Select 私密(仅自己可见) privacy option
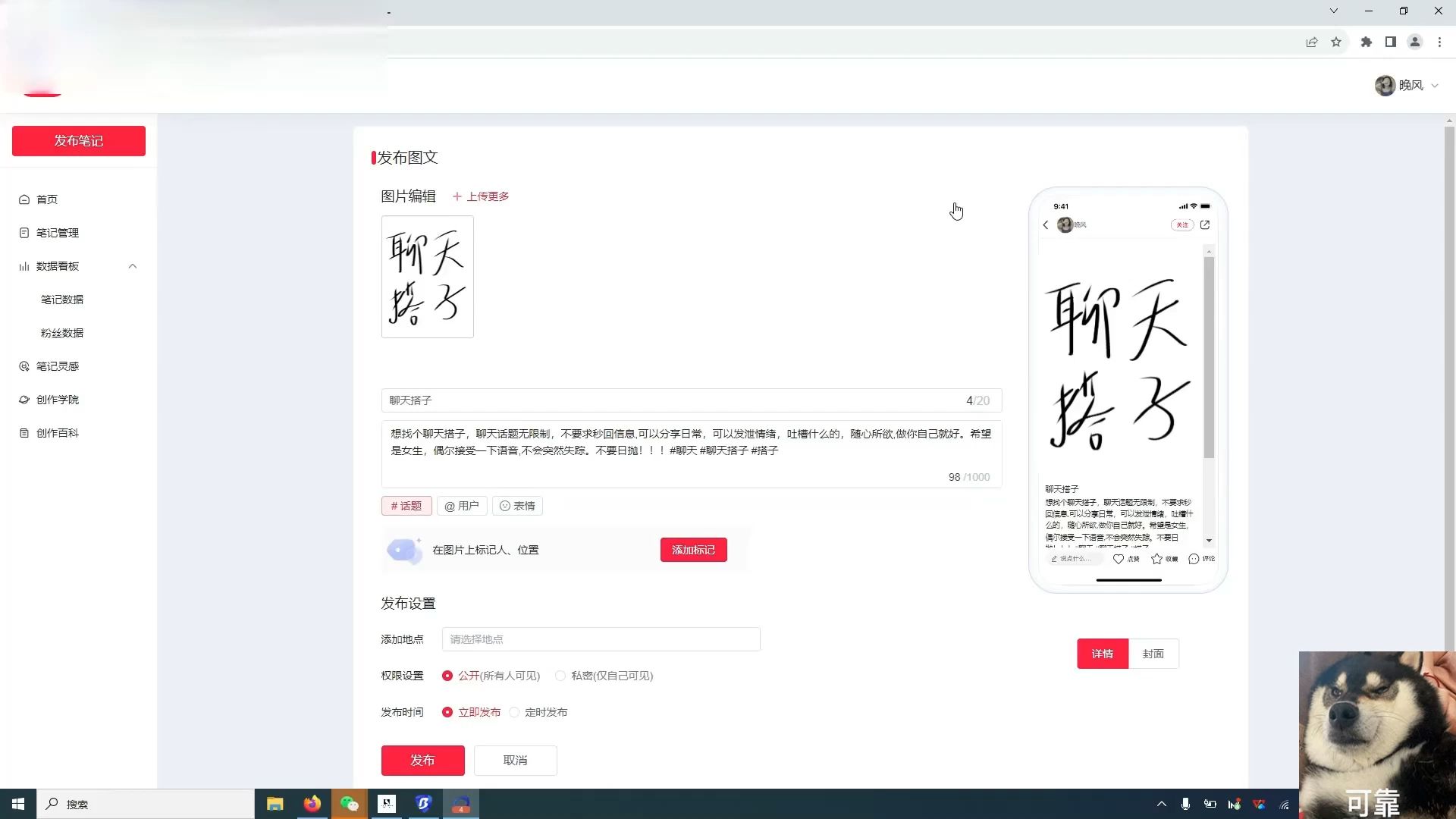 tap(560, 675)
